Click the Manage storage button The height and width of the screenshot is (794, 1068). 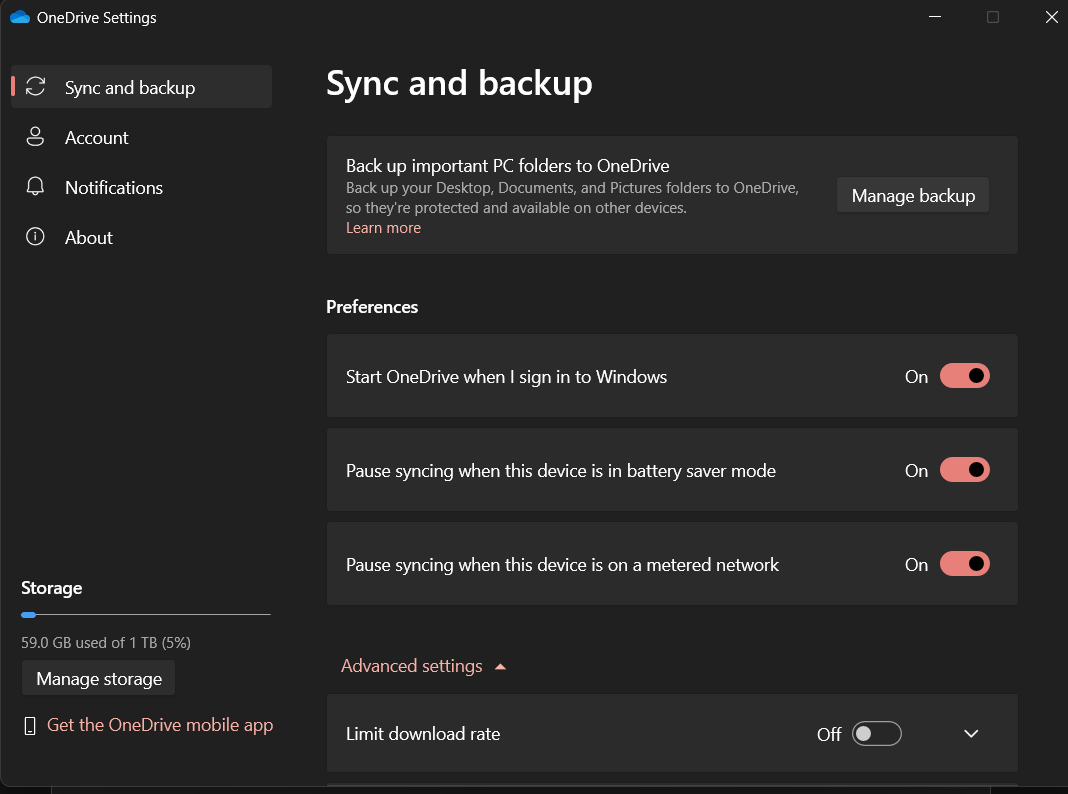99,679
